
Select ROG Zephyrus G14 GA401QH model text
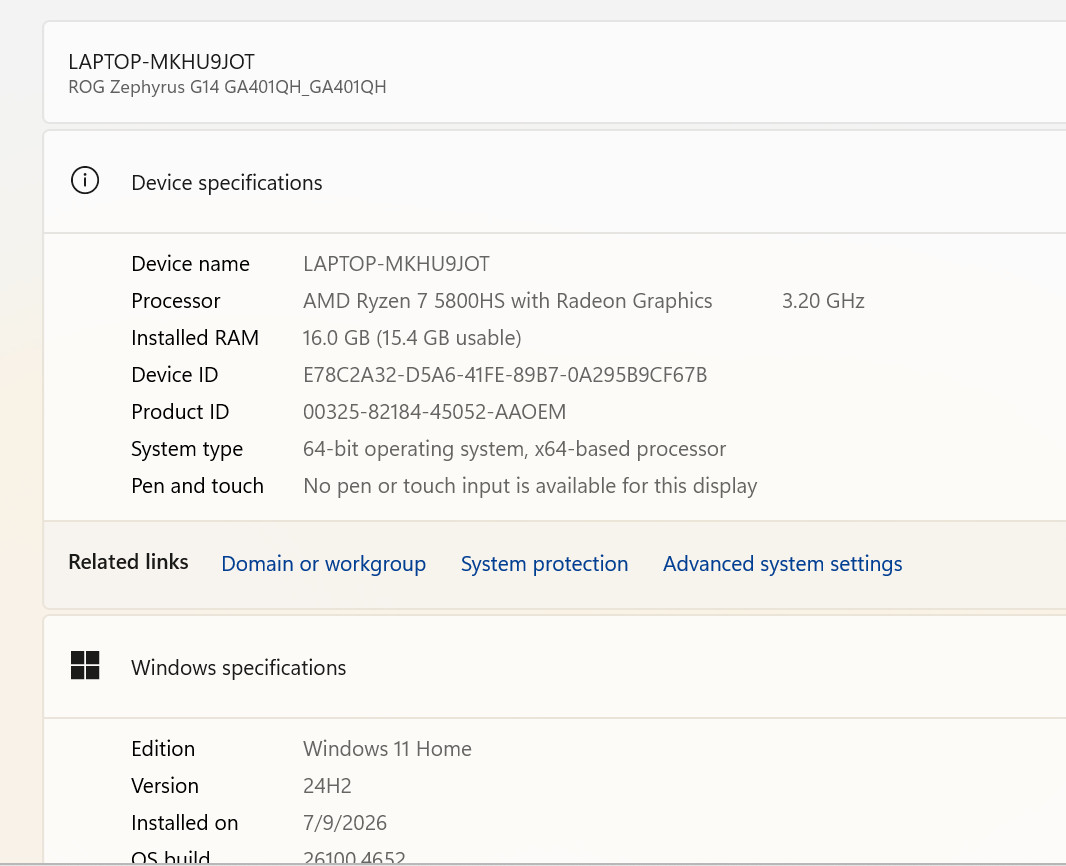(x=228, y=88)
